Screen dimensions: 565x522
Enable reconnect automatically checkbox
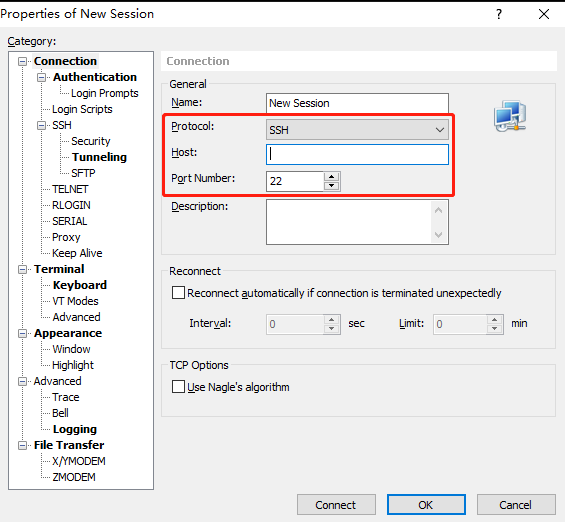pyautogui.click(x=178, y=293)
